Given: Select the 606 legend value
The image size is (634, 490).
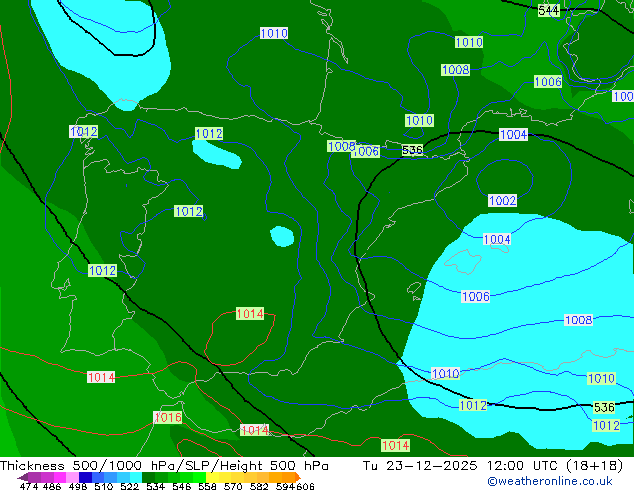Looking at the screenshot, I should click(305, 486).
